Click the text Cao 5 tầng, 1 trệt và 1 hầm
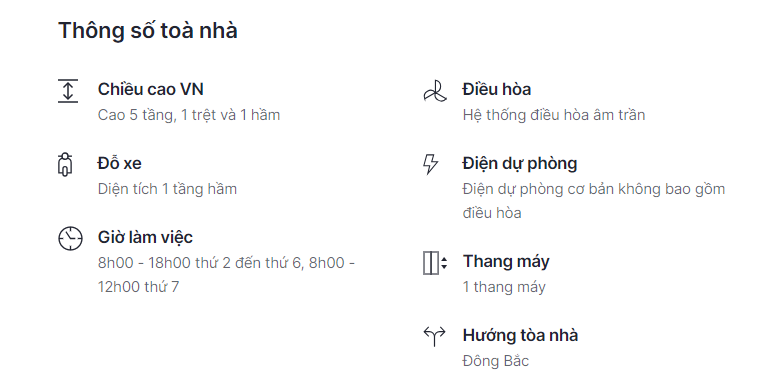Viewport: 776px width, 386px height. [189, 115]
